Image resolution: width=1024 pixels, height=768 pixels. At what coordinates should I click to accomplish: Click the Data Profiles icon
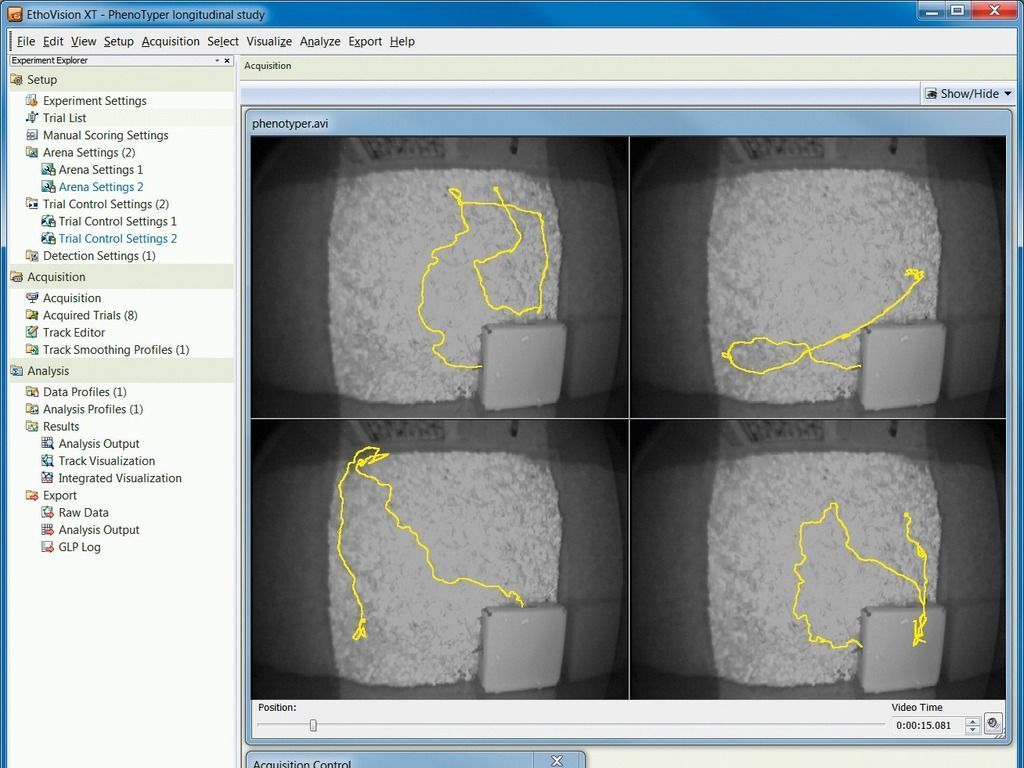pyautogui.click(x=31, y=392)
